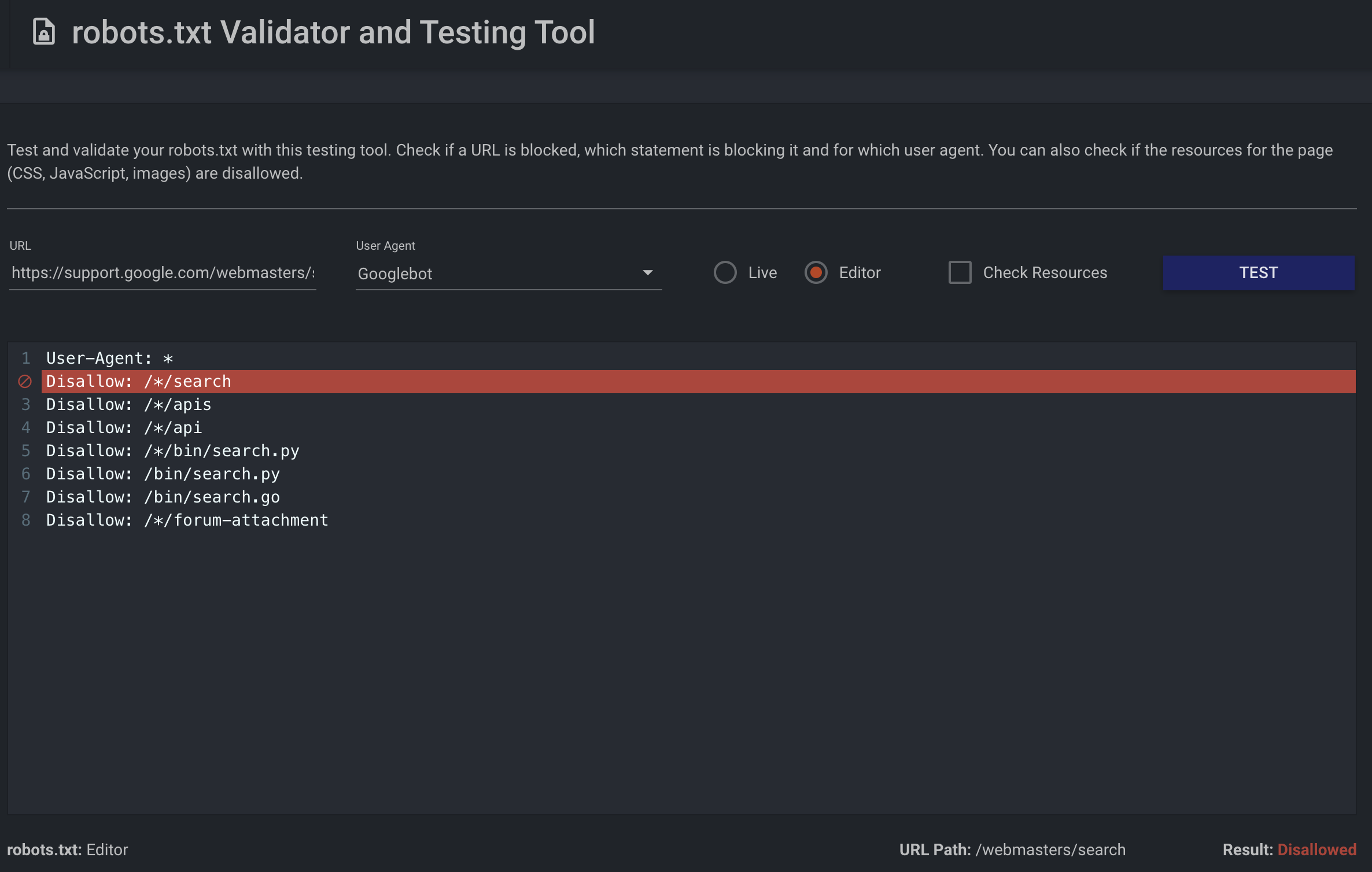This screenshot has width=1372, height=872.
Task: Open the User Agent dropdown arrow
Action: click(x=647, y=273)
